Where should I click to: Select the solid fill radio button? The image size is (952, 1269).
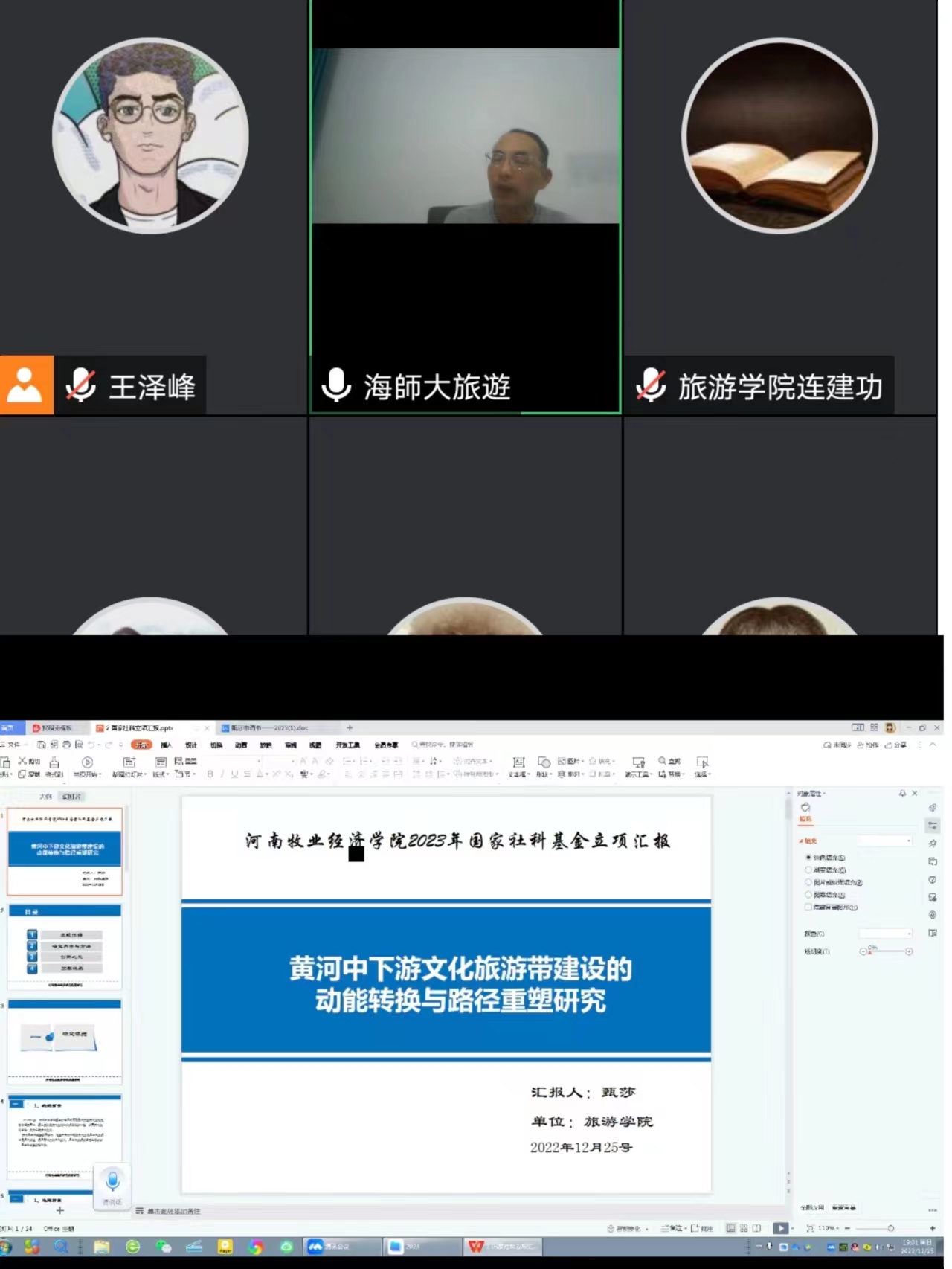[808, 858]
